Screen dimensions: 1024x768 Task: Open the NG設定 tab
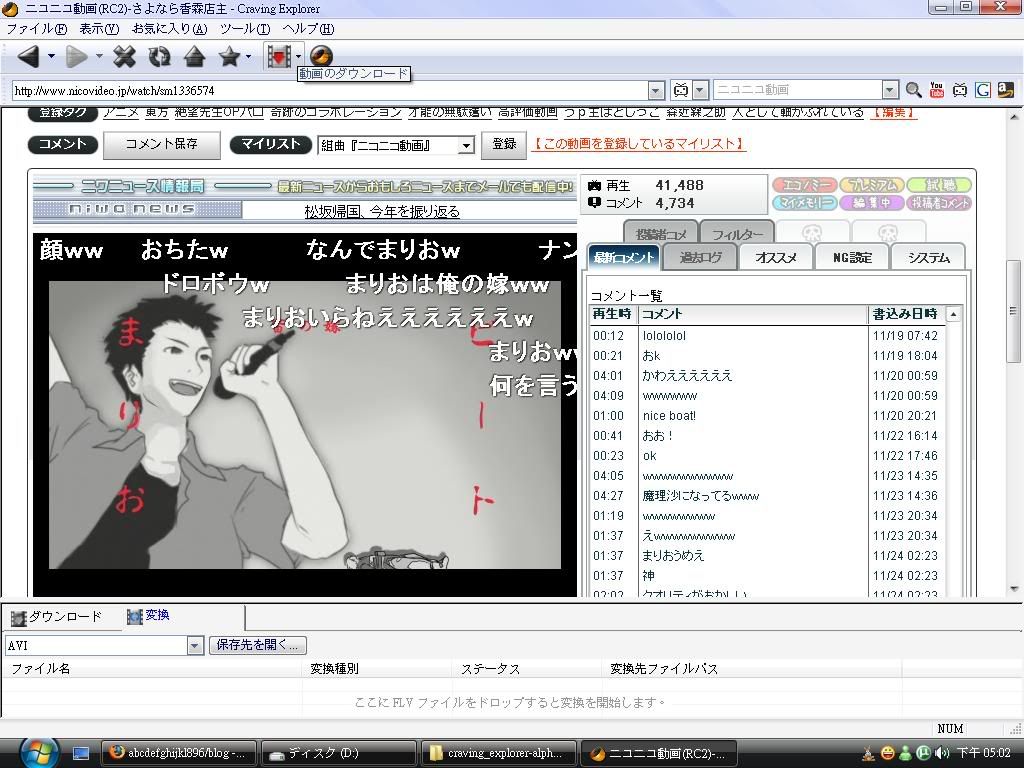[x=852, y=257]
